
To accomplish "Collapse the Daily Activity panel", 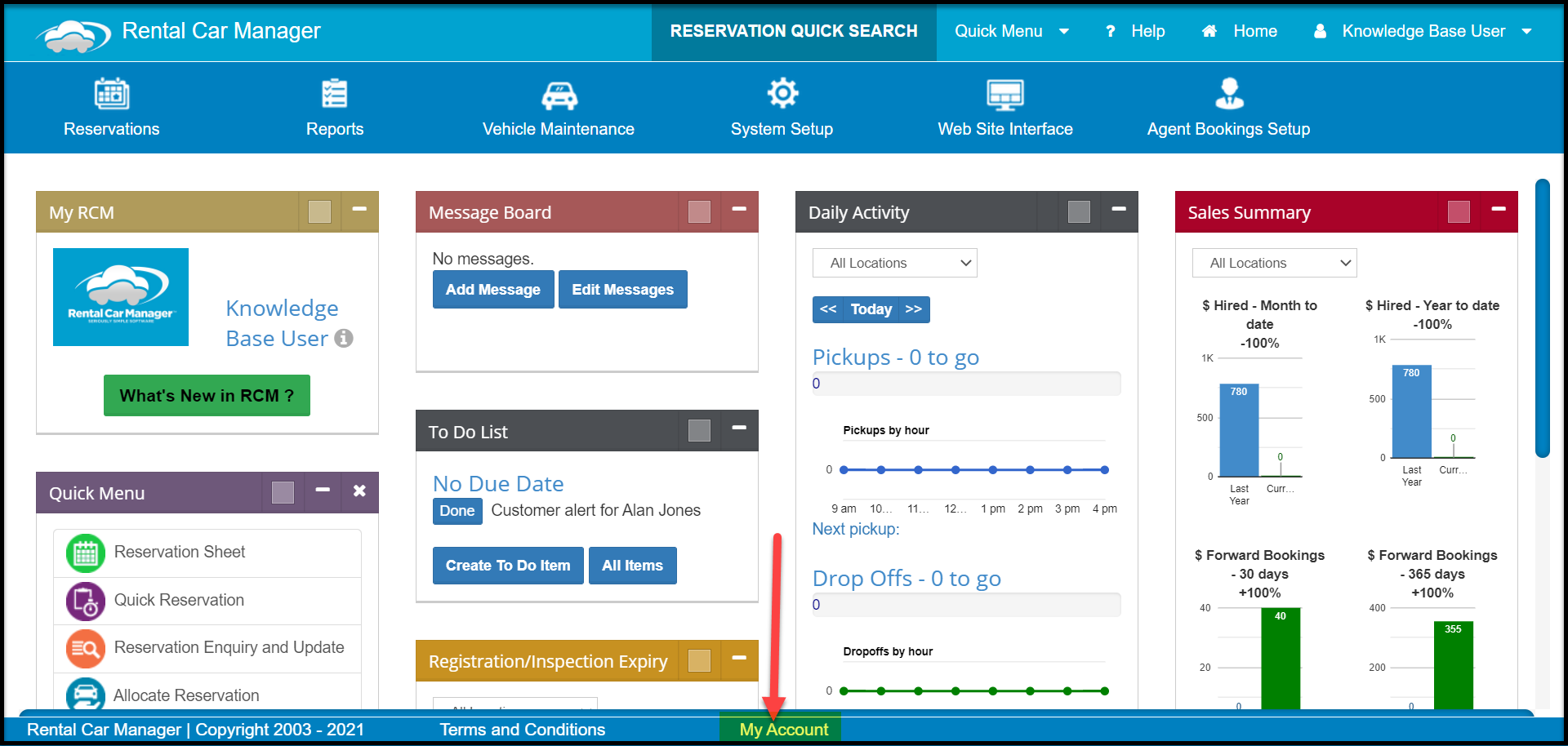I will tap(1119, 209).
